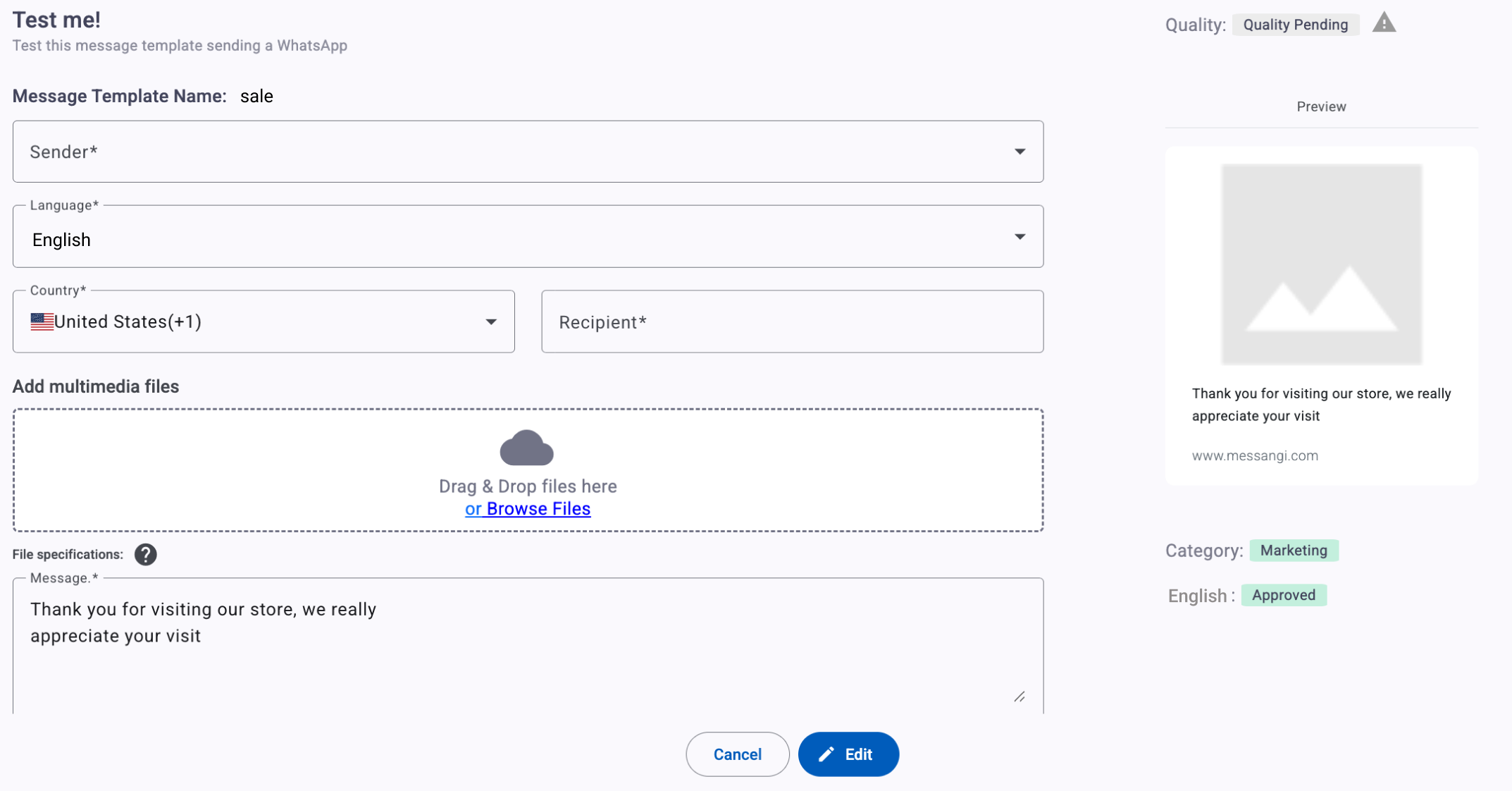1512x791 pixels.
Task: Click the 'Message Template Name:' label
Action: 120,97
